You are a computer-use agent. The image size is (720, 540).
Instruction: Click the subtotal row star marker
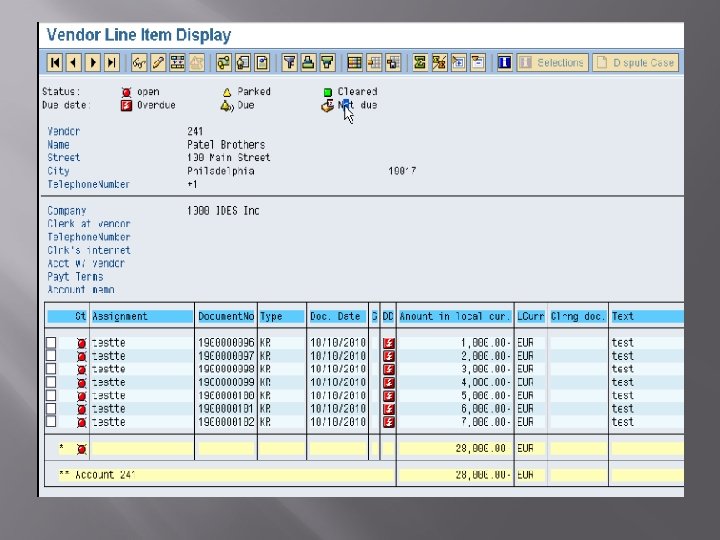click(x=62, y=449)
